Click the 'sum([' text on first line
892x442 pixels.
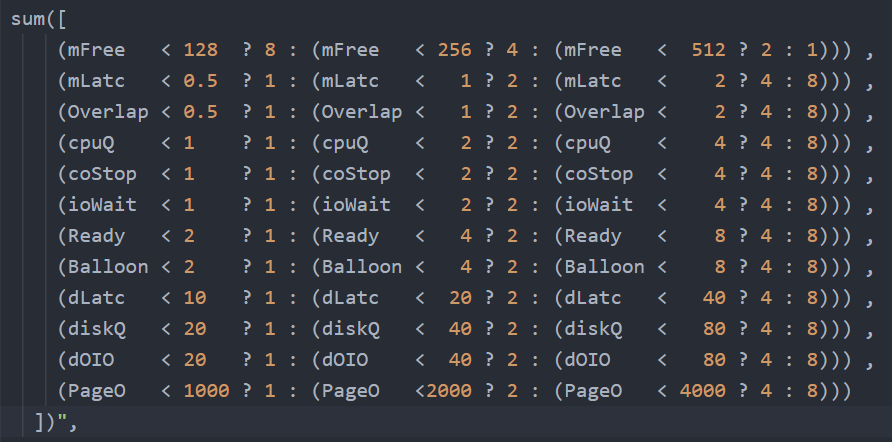(39, 19)
